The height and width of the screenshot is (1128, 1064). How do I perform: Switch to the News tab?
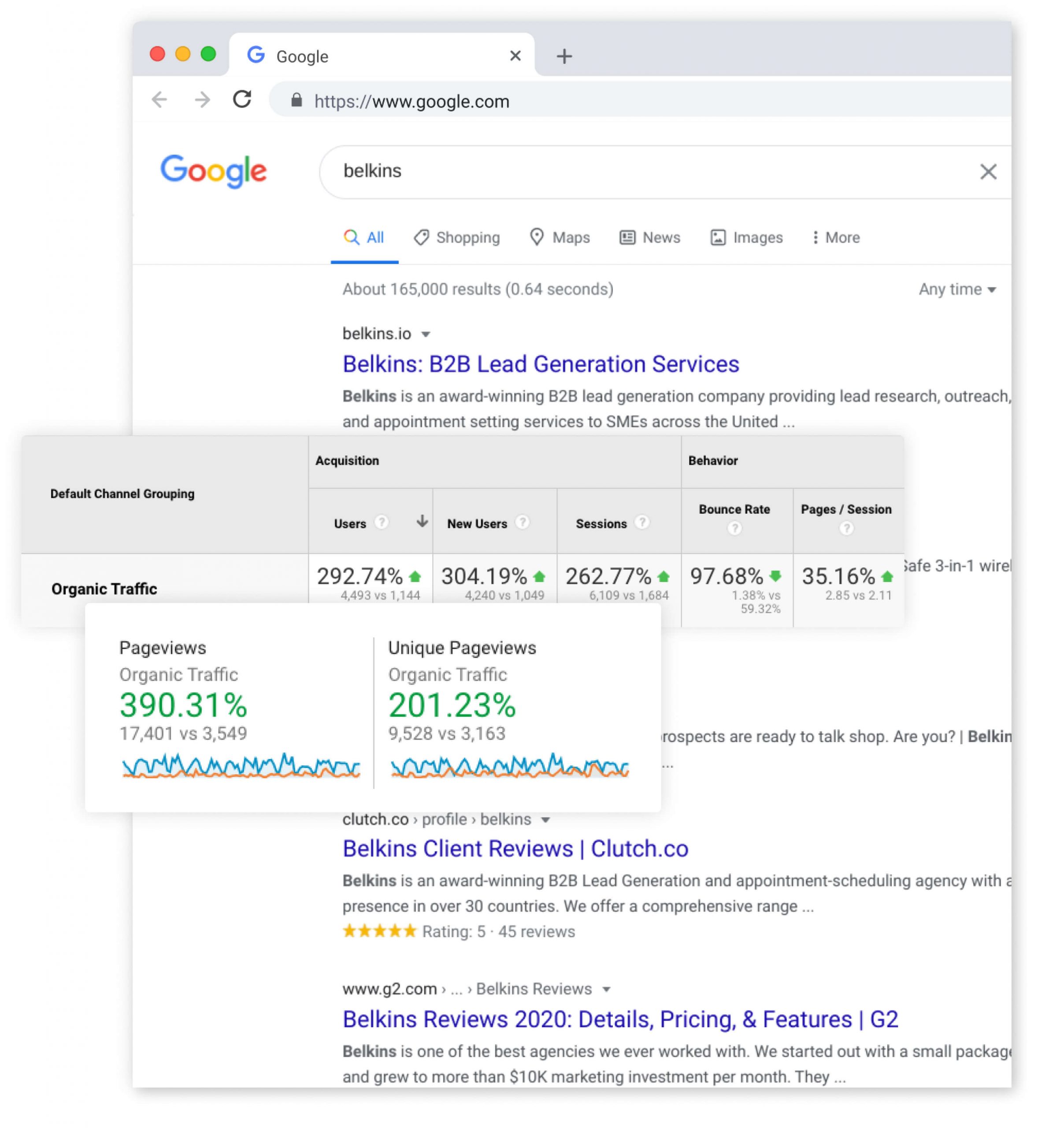(x=650, y=238)
